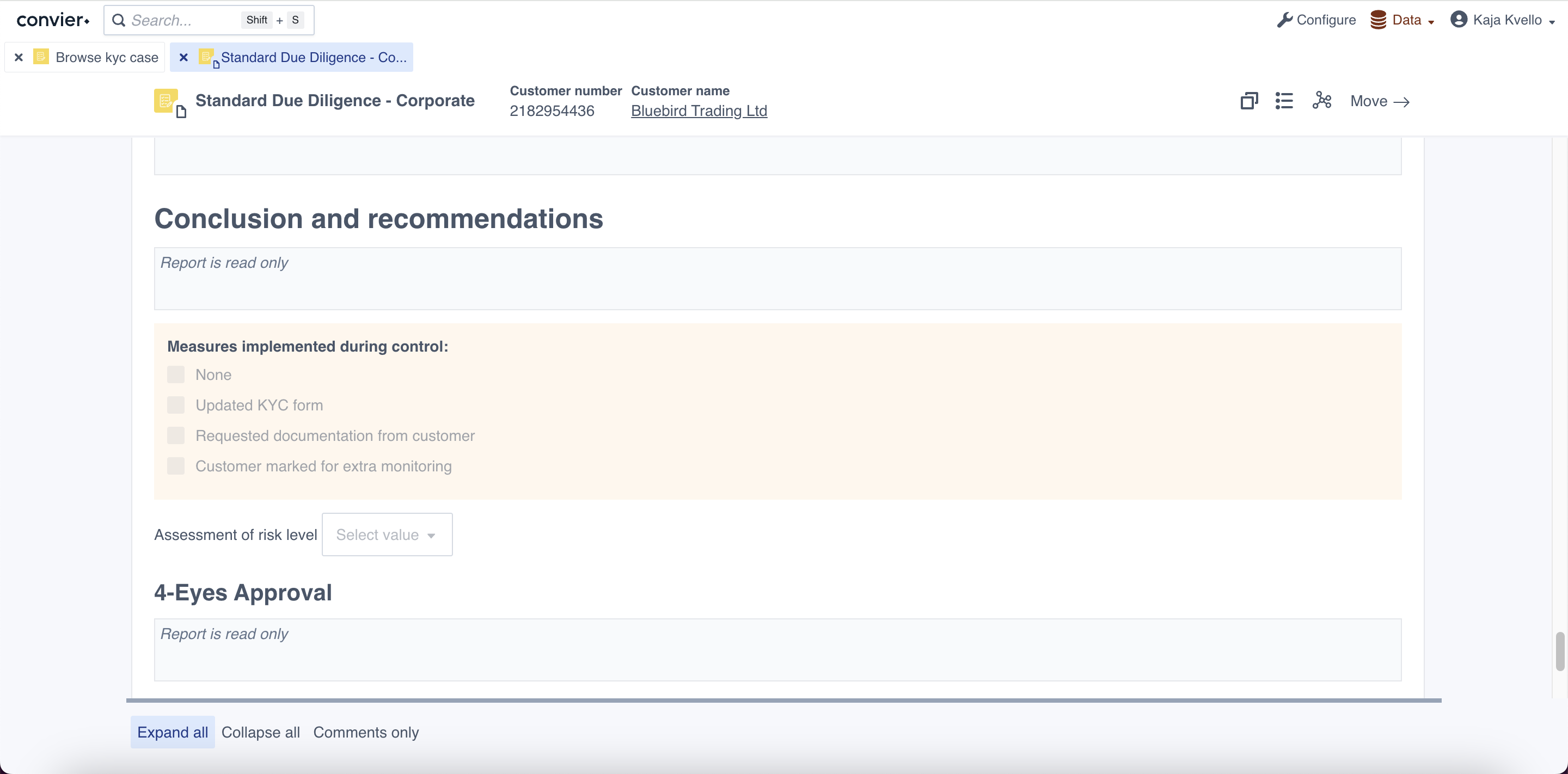Click the copy/duplicate windows icon
Image resolution: width=1568 pixels, height=774 pixels.
[x=1248, y=101]
